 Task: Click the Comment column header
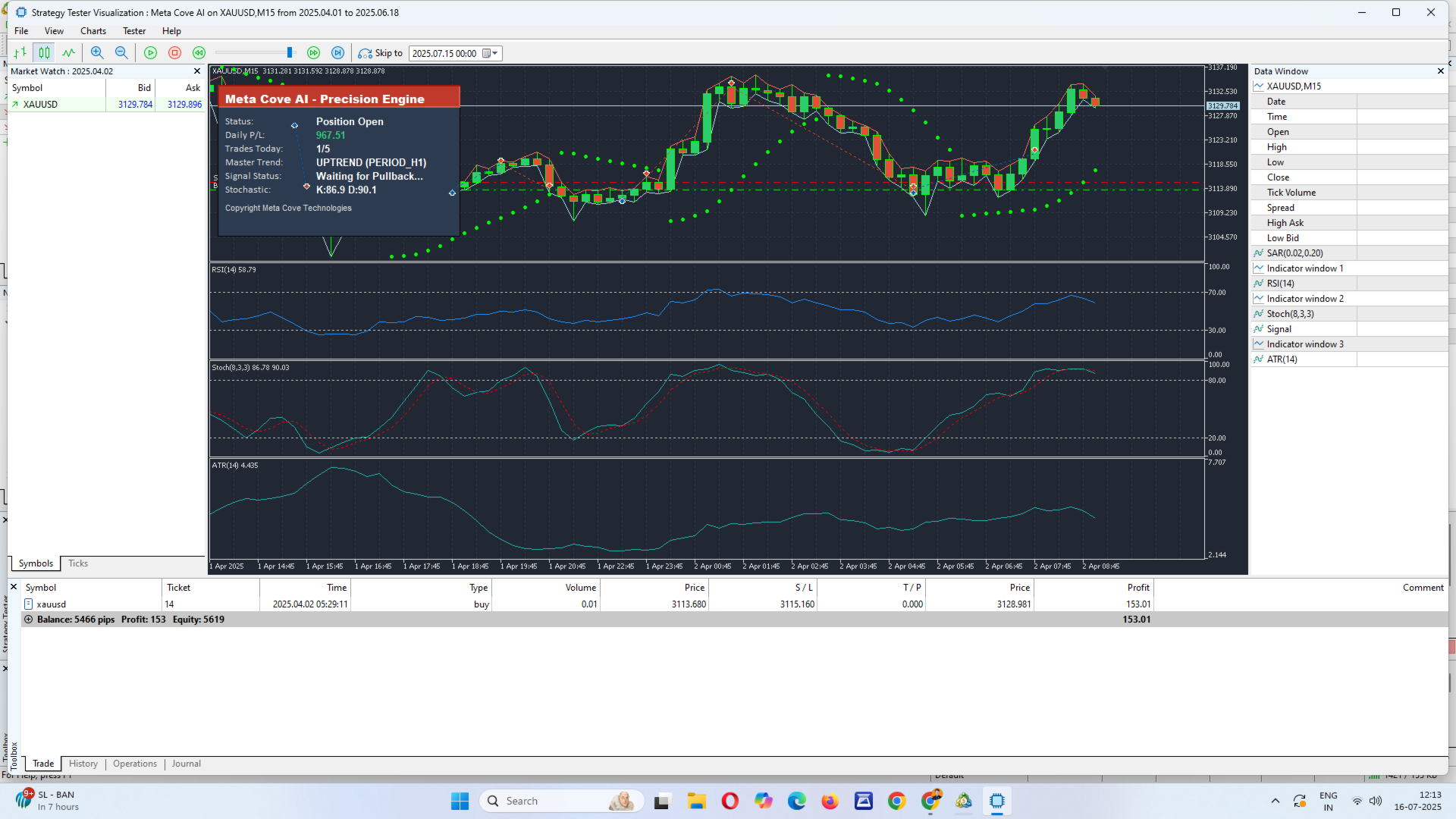point(1301,588)
